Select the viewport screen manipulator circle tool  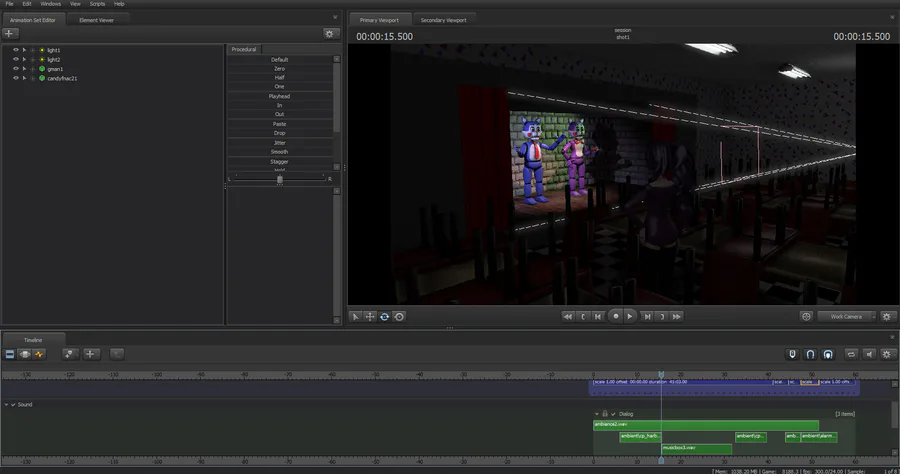pyautogui.click(x=399, y=316)
